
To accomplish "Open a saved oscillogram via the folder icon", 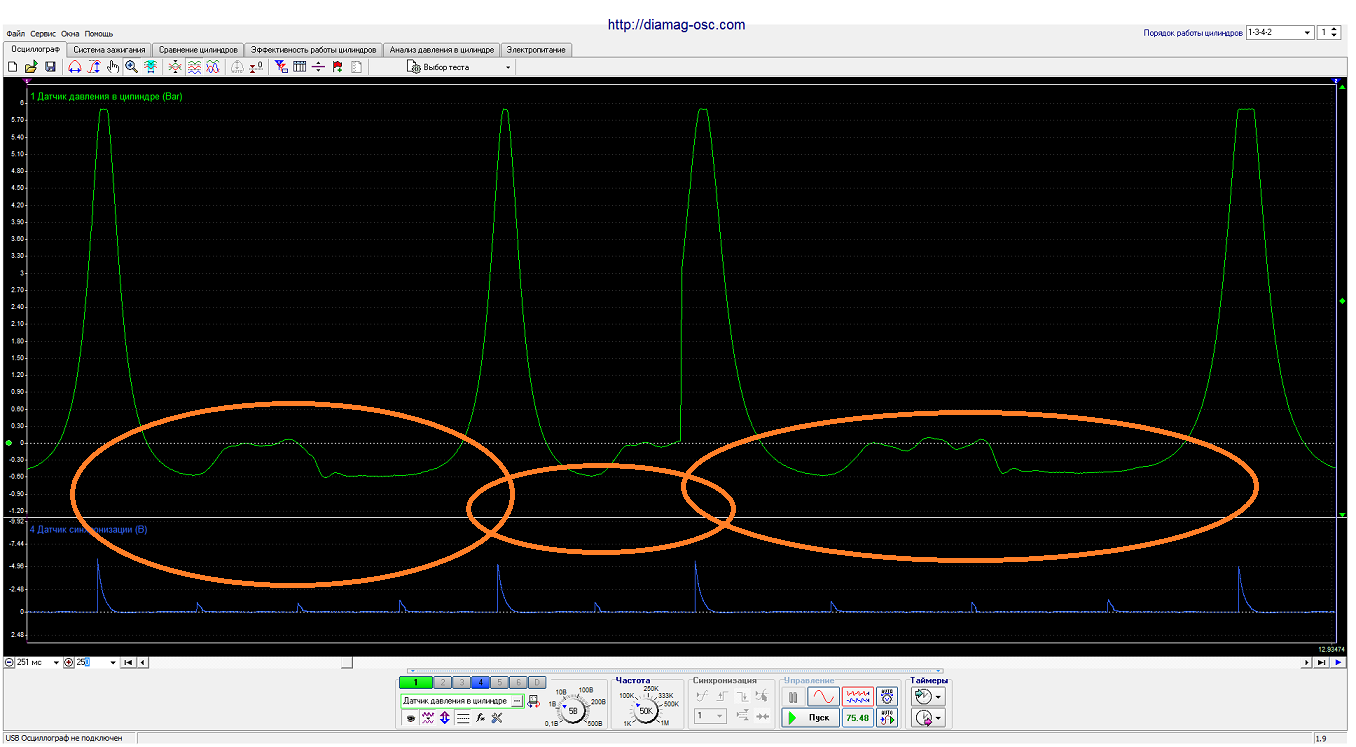I will (31, 67).
